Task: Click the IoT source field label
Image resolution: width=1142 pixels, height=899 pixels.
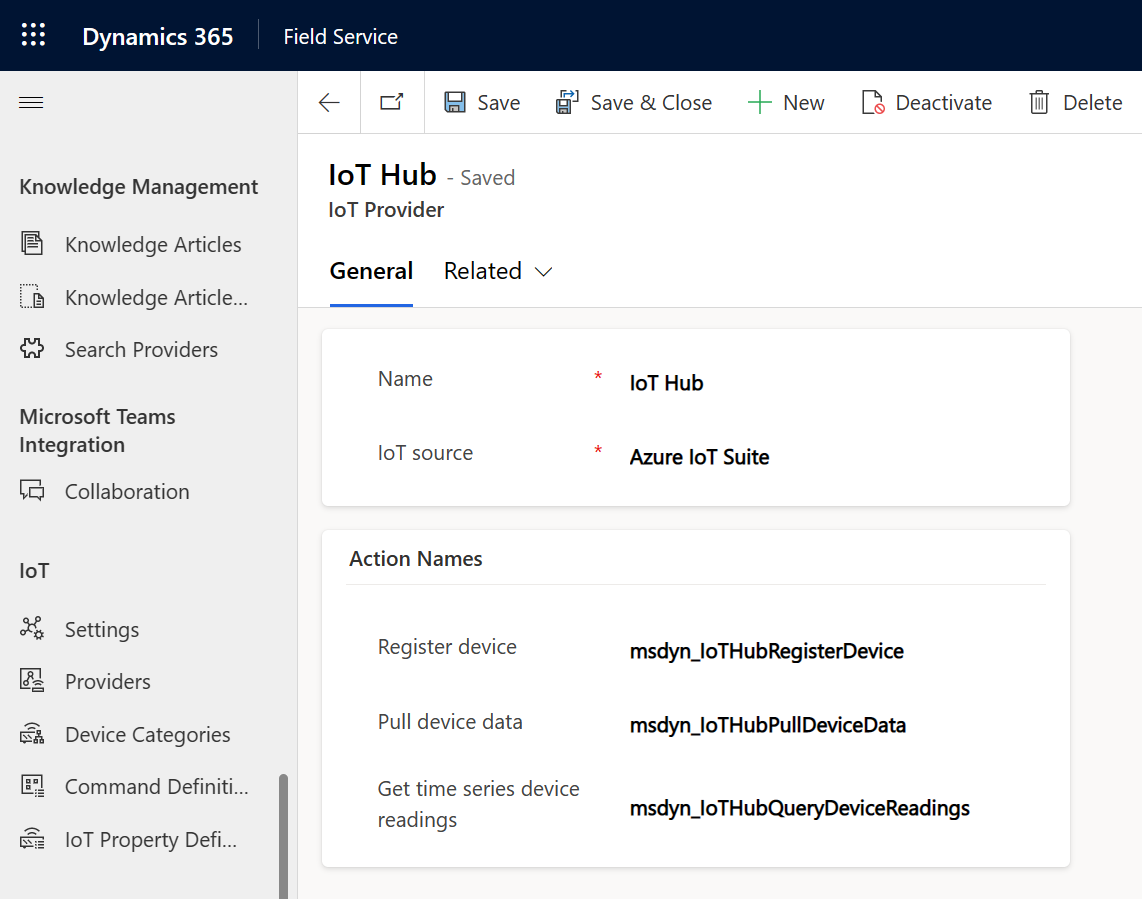Action: point(425,453)
